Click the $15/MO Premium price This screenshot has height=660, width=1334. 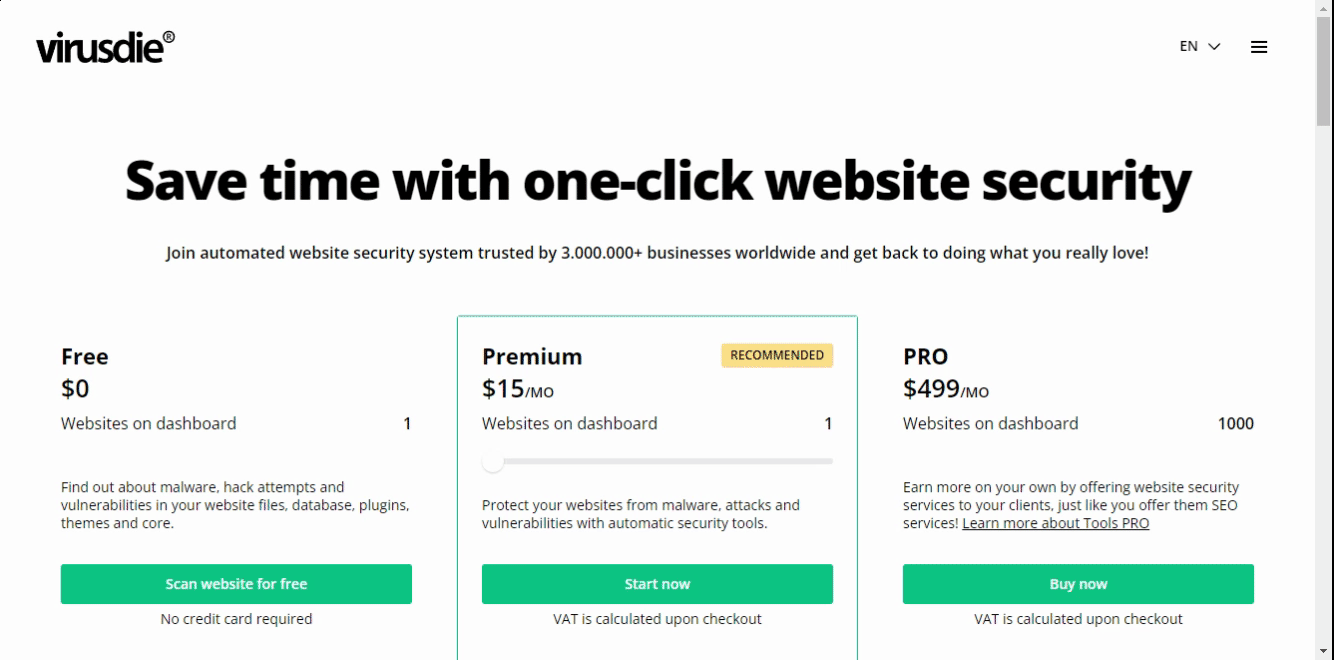click(518, 389)
